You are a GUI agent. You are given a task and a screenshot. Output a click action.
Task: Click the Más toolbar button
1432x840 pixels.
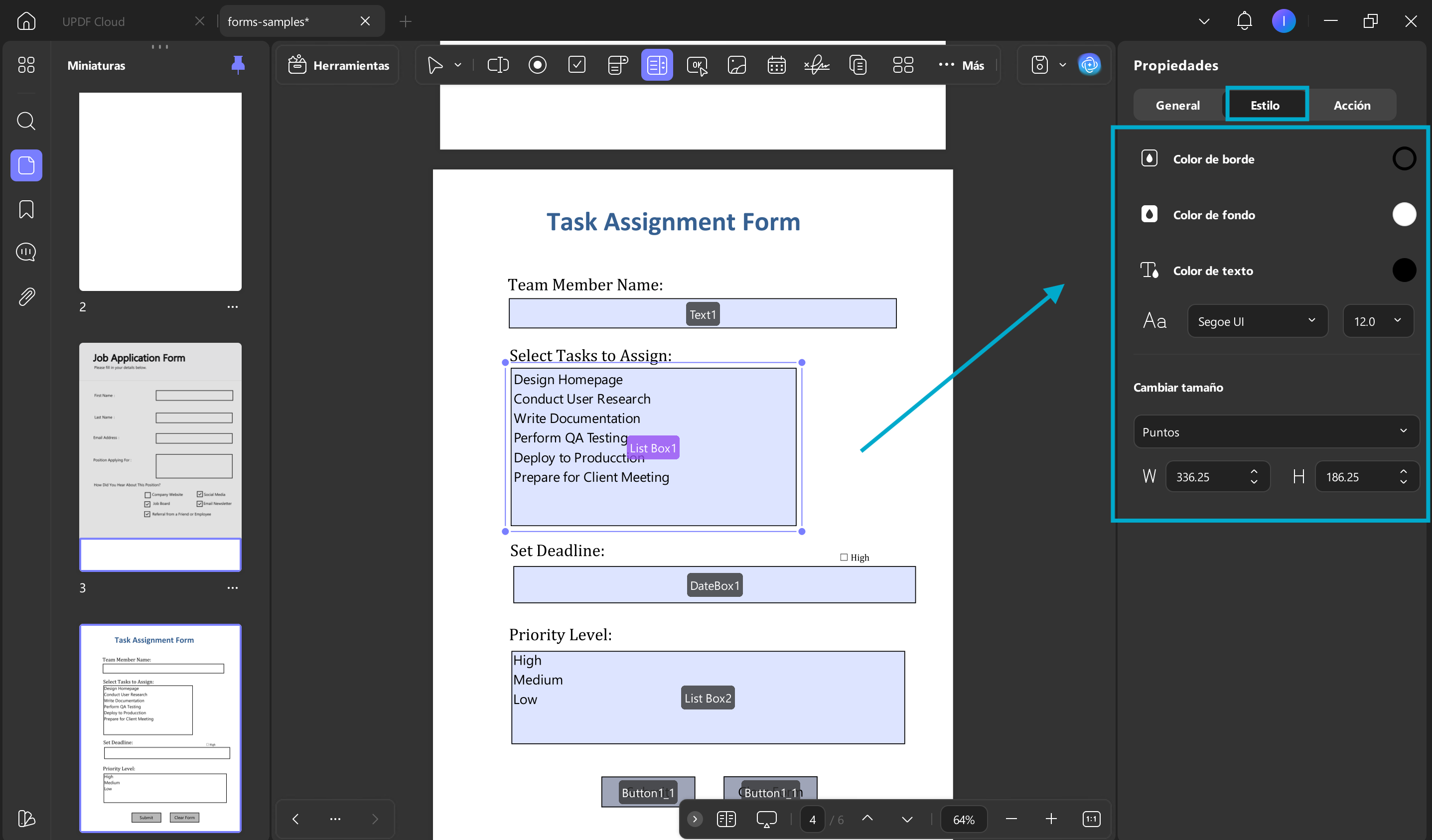point(961,65)
